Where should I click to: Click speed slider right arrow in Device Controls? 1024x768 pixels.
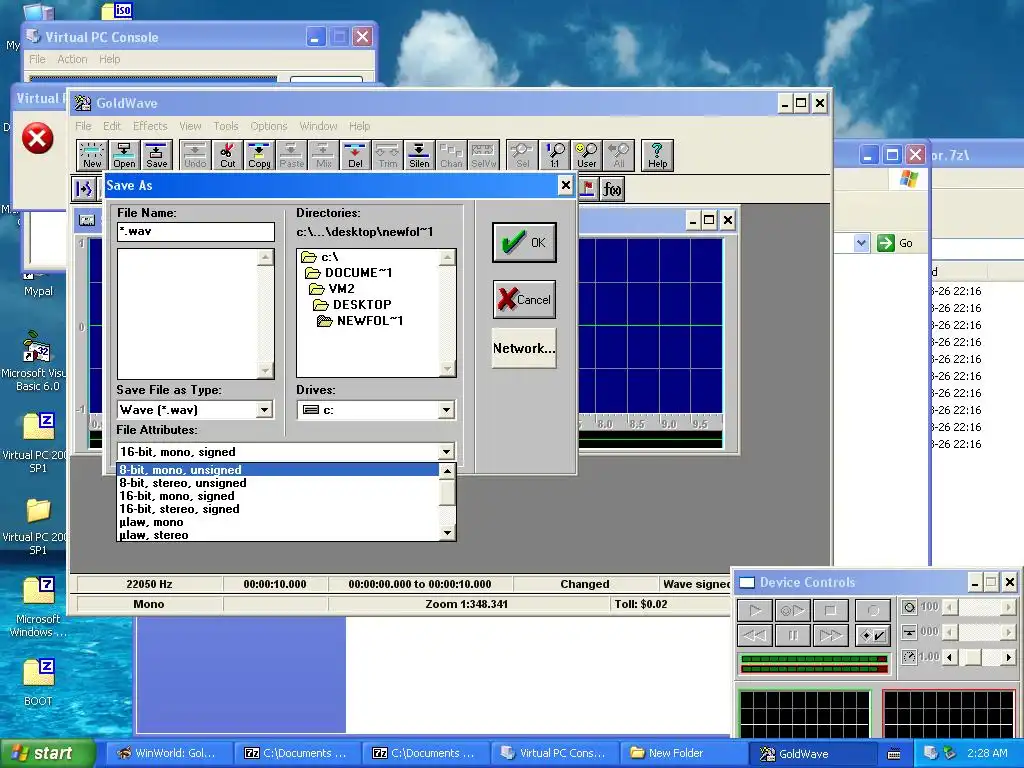tap(1009, 657)
